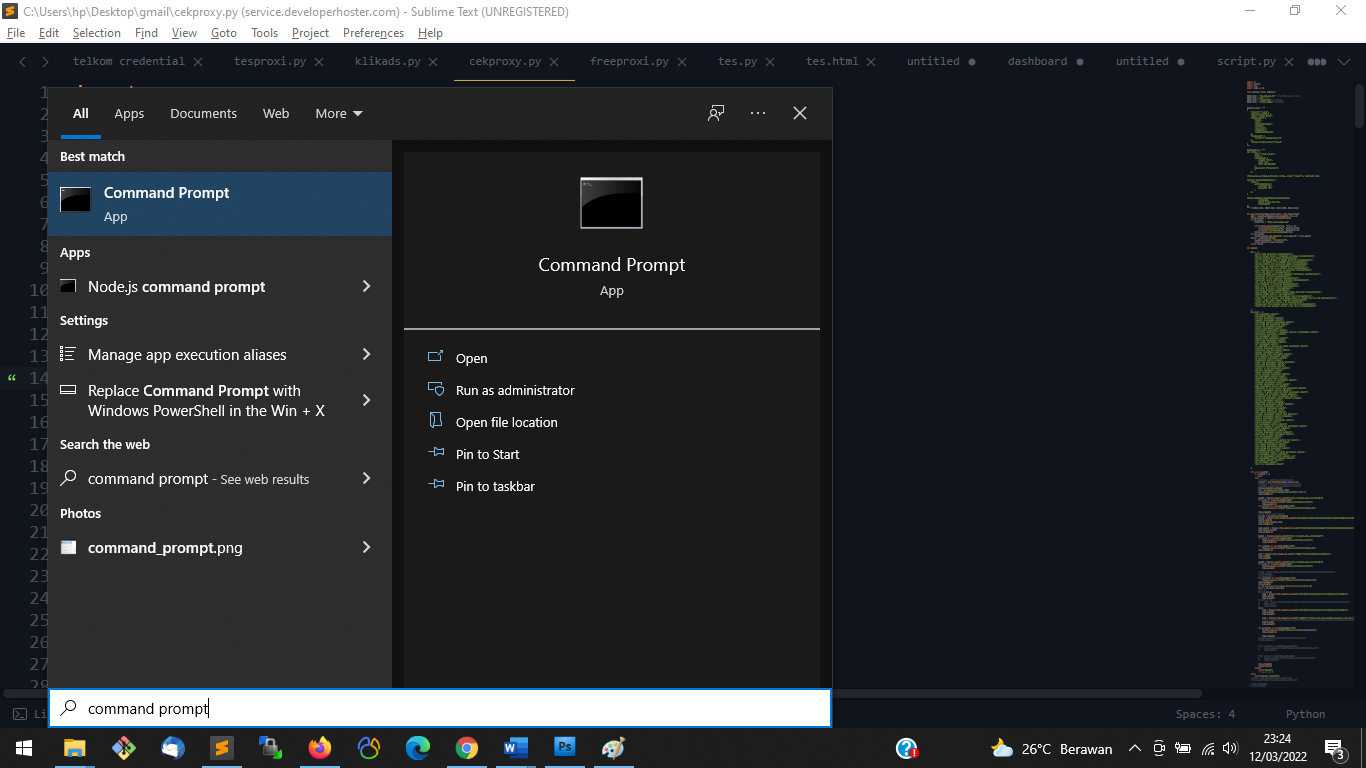Click the large Command Prompt preview icon
Image resolution: width=1366 pixels, height=768 pixels.
(x=611, y=203)
